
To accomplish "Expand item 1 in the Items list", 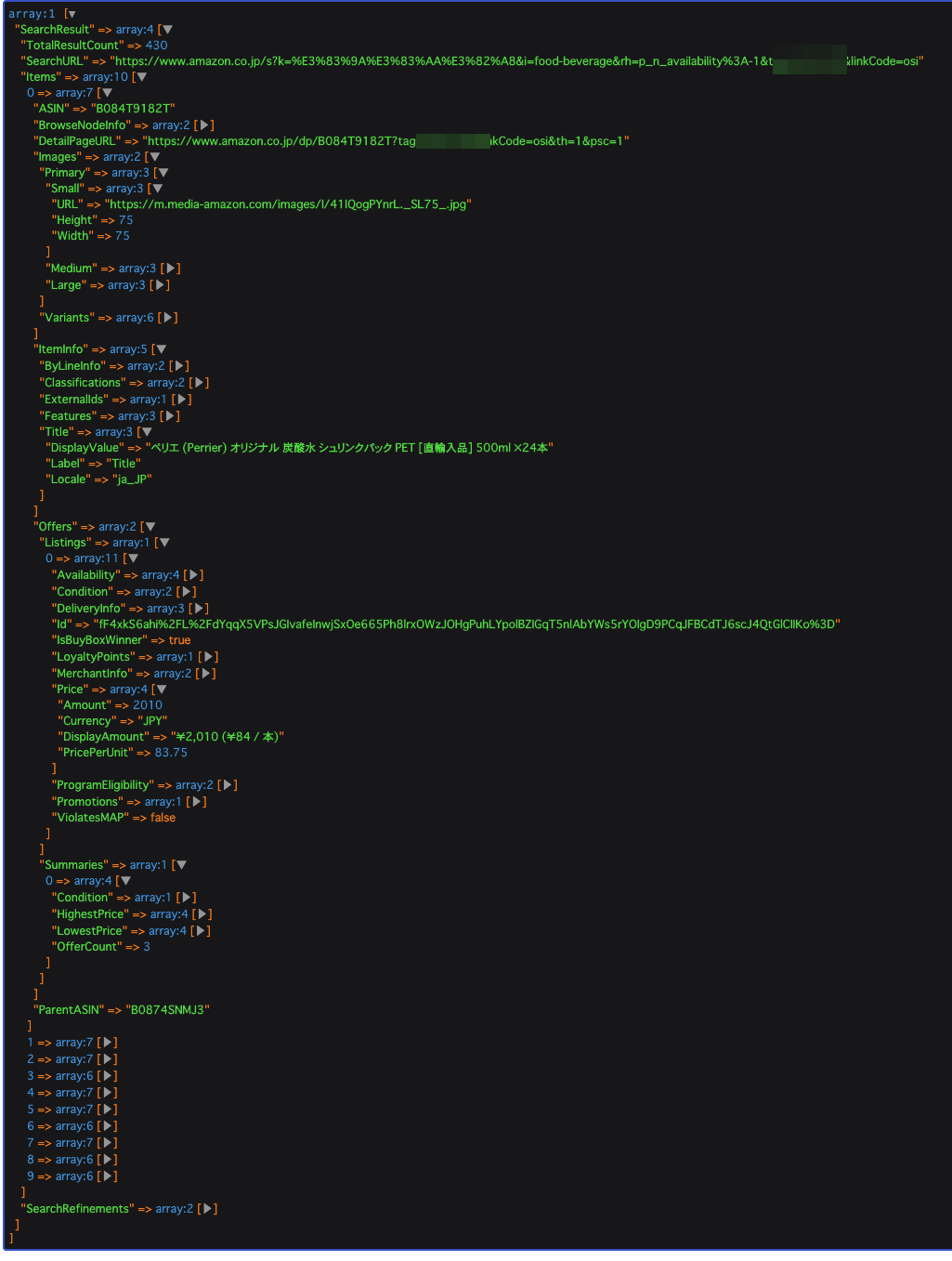I will click(108, 1043).
